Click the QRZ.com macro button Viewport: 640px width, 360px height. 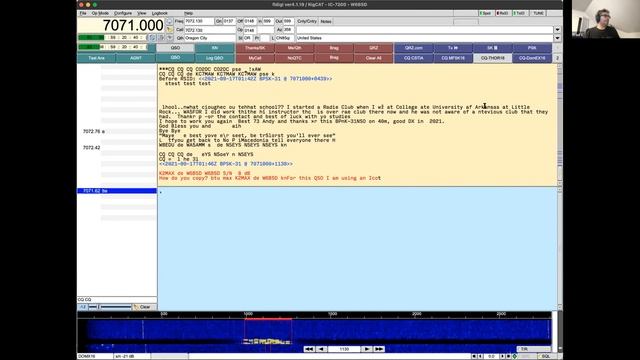tap(413, 48)
